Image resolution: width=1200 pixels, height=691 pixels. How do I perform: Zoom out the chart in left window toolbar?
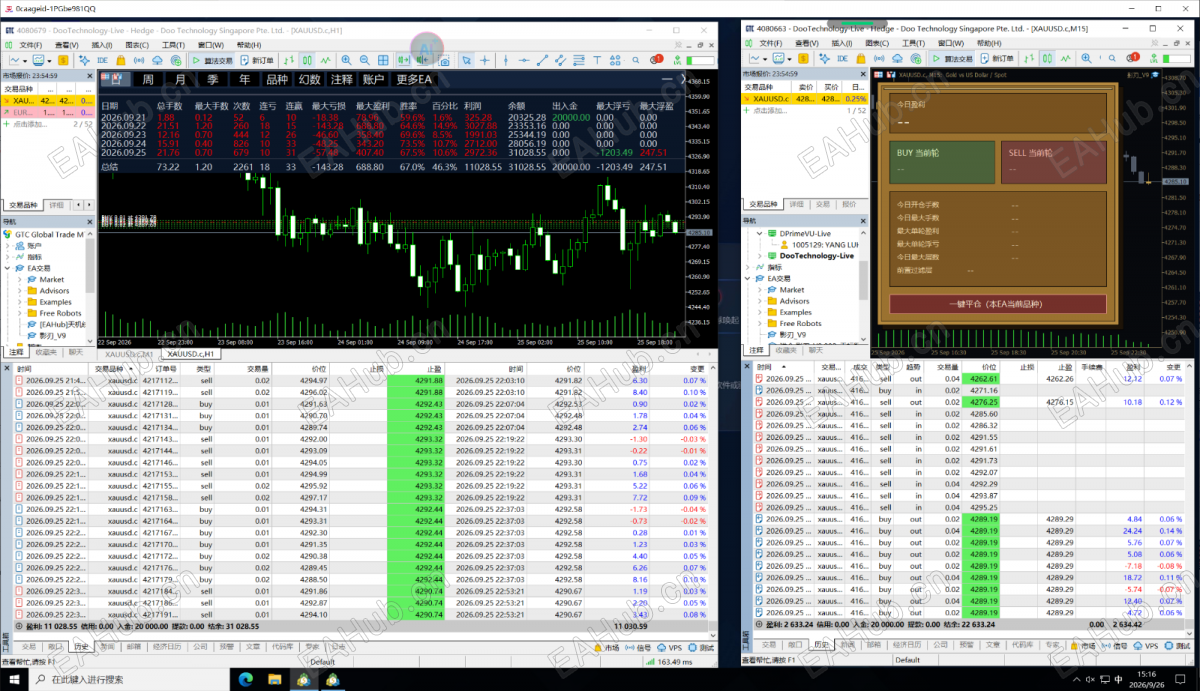364,60
